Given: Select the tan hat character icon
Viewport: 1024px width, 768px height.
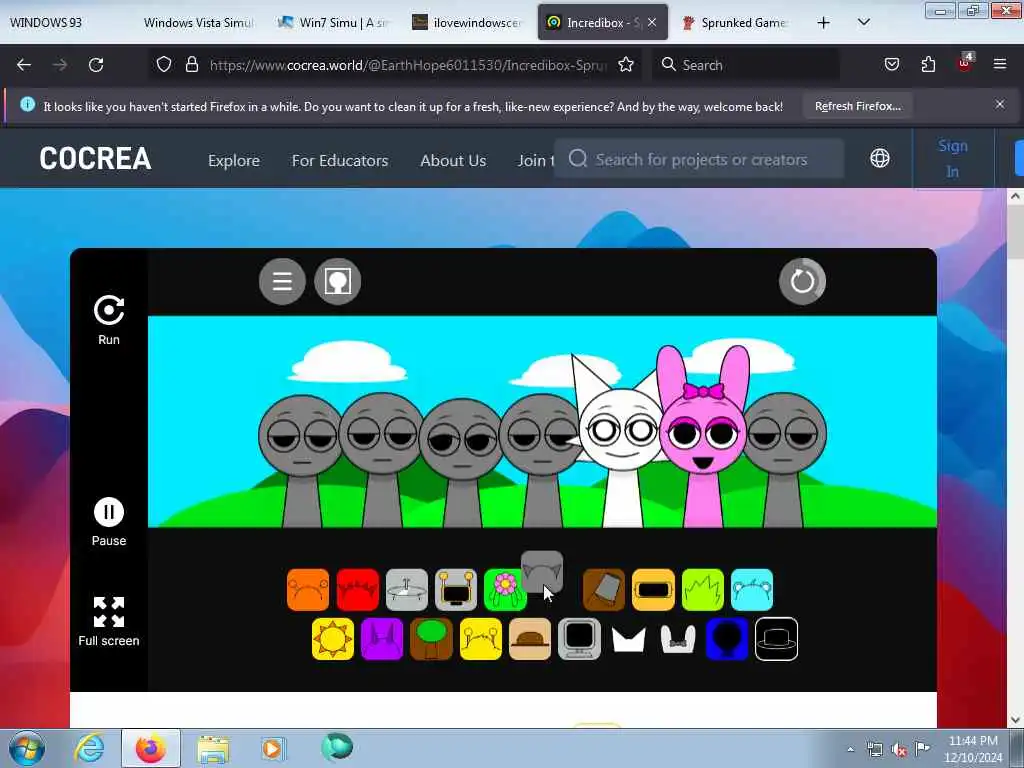Looking at the screenshot, I should [530, 639].
